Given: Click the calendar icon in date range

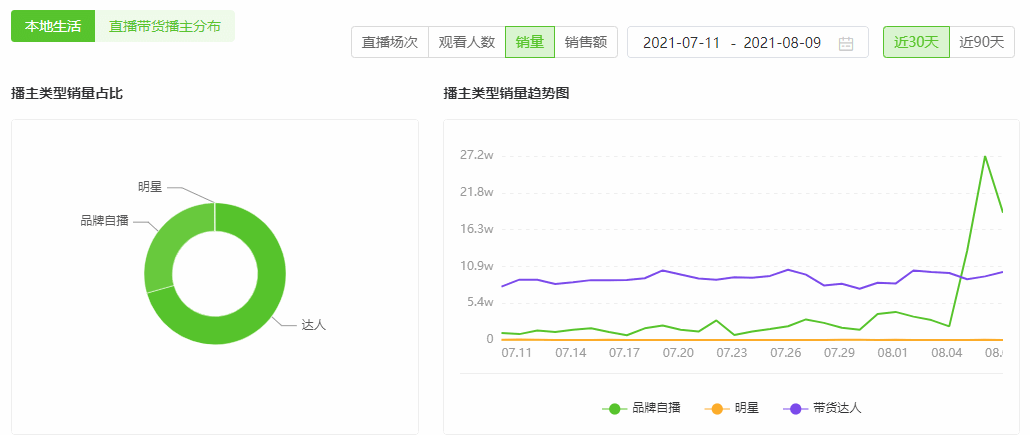Looking at the screenshot, I should [x=846, y=43].
